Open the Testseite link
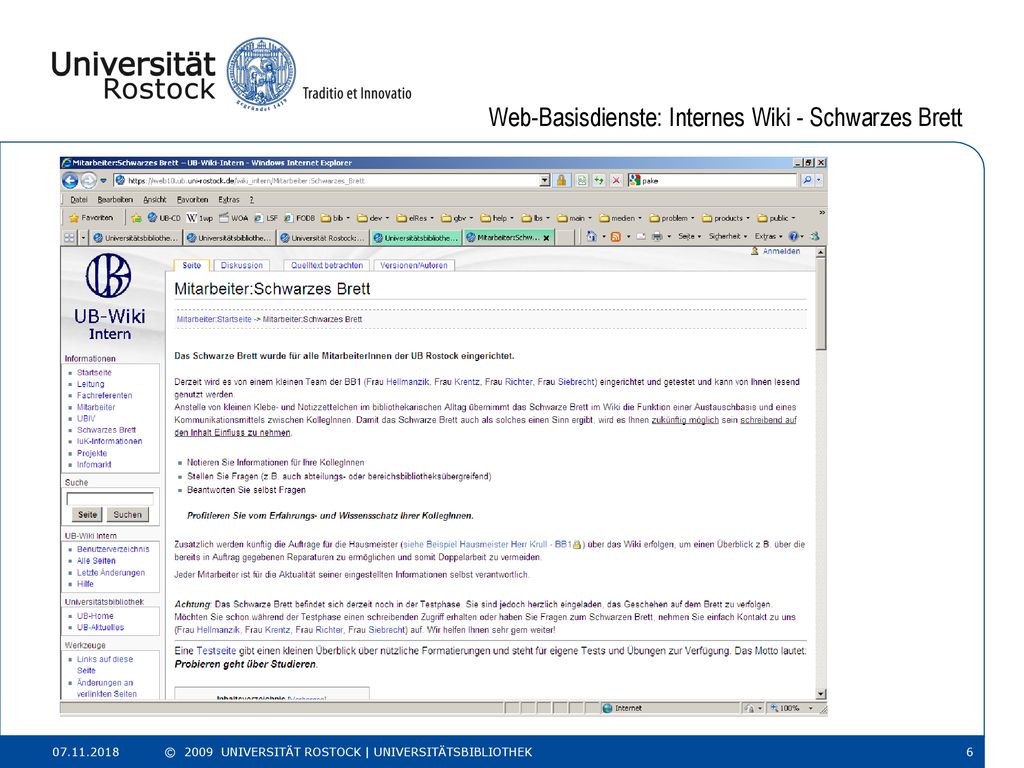Screen dimensions: 1024x768 216,651
